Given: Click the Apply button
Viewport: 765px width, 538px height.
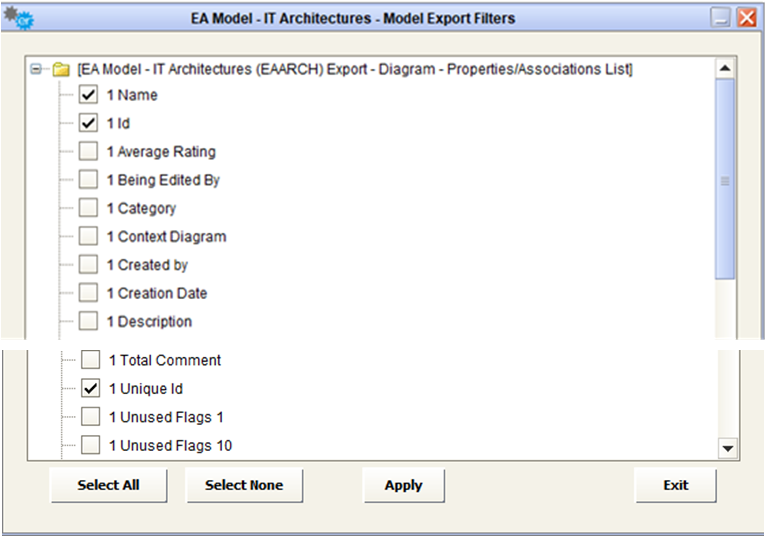Looking at the screenshot, I should pyautogui.click(x=403, y=485).
